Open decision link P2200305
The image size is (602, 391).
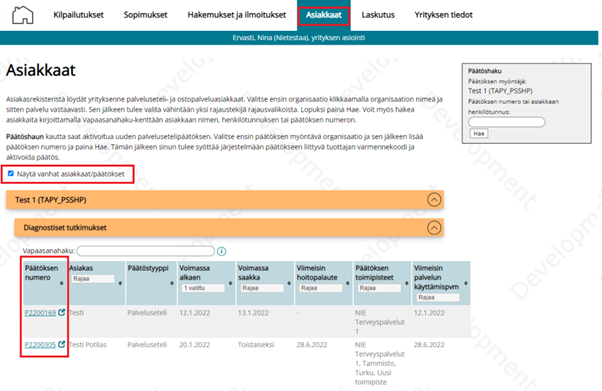(40, 345)
